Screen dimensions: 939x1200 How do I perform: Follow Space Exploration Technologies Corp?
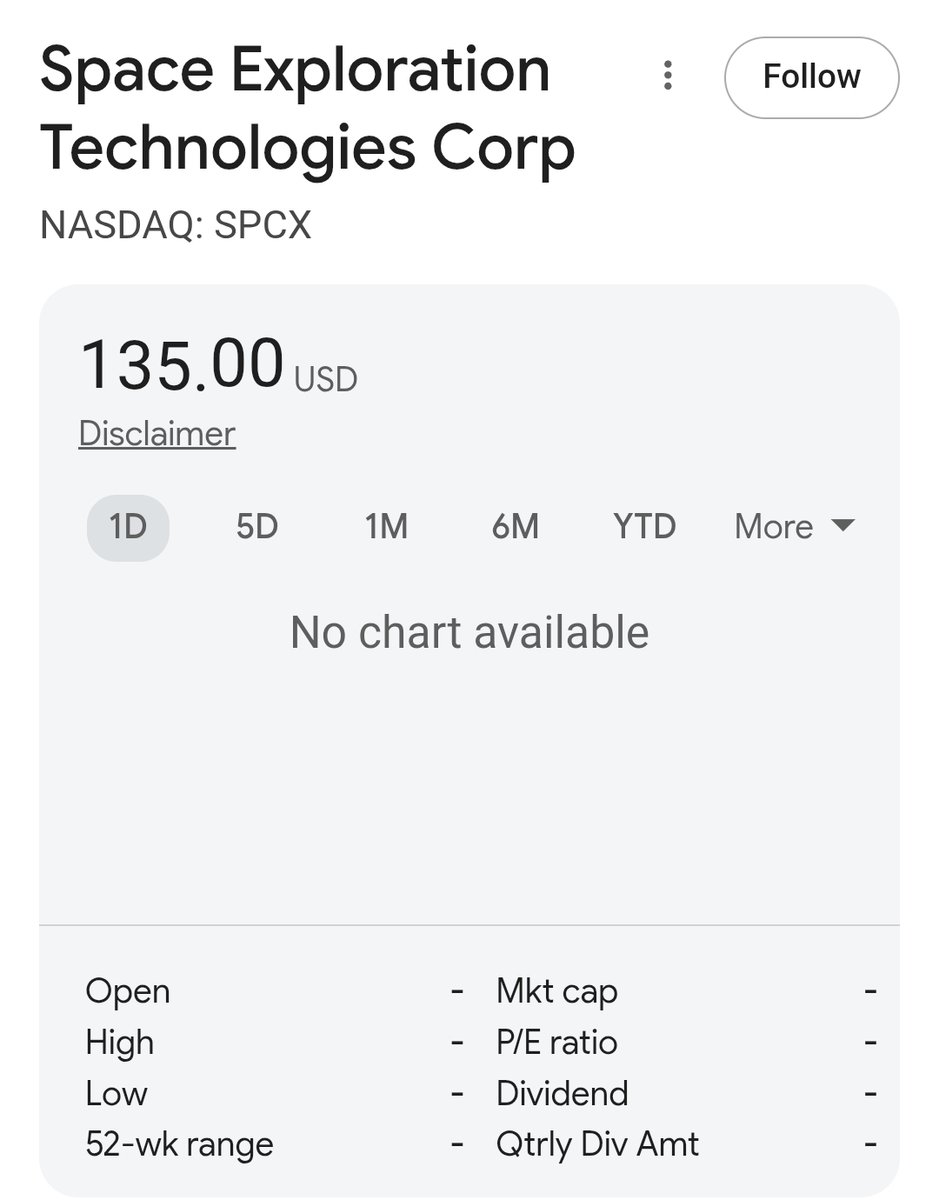coord(811,77)
